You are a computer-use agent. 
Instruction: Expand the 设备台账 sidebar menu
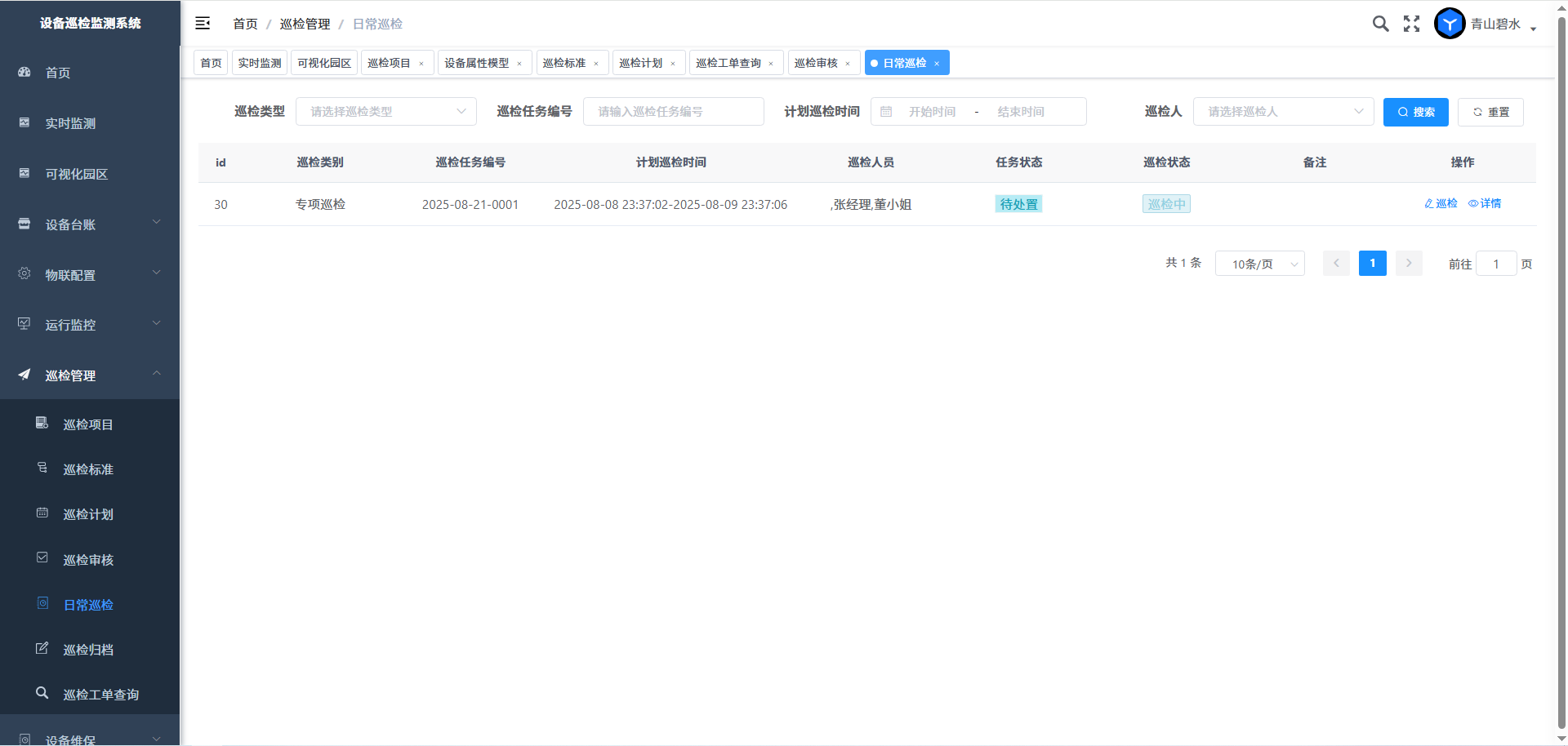tap(90, 224)
